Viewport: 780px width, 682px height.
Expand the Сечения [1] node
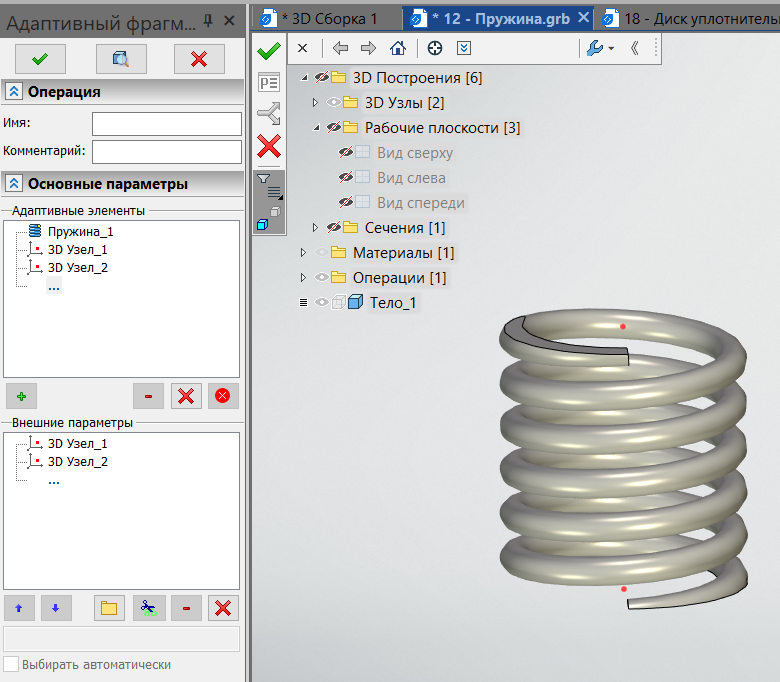click(x=315, y=227)
